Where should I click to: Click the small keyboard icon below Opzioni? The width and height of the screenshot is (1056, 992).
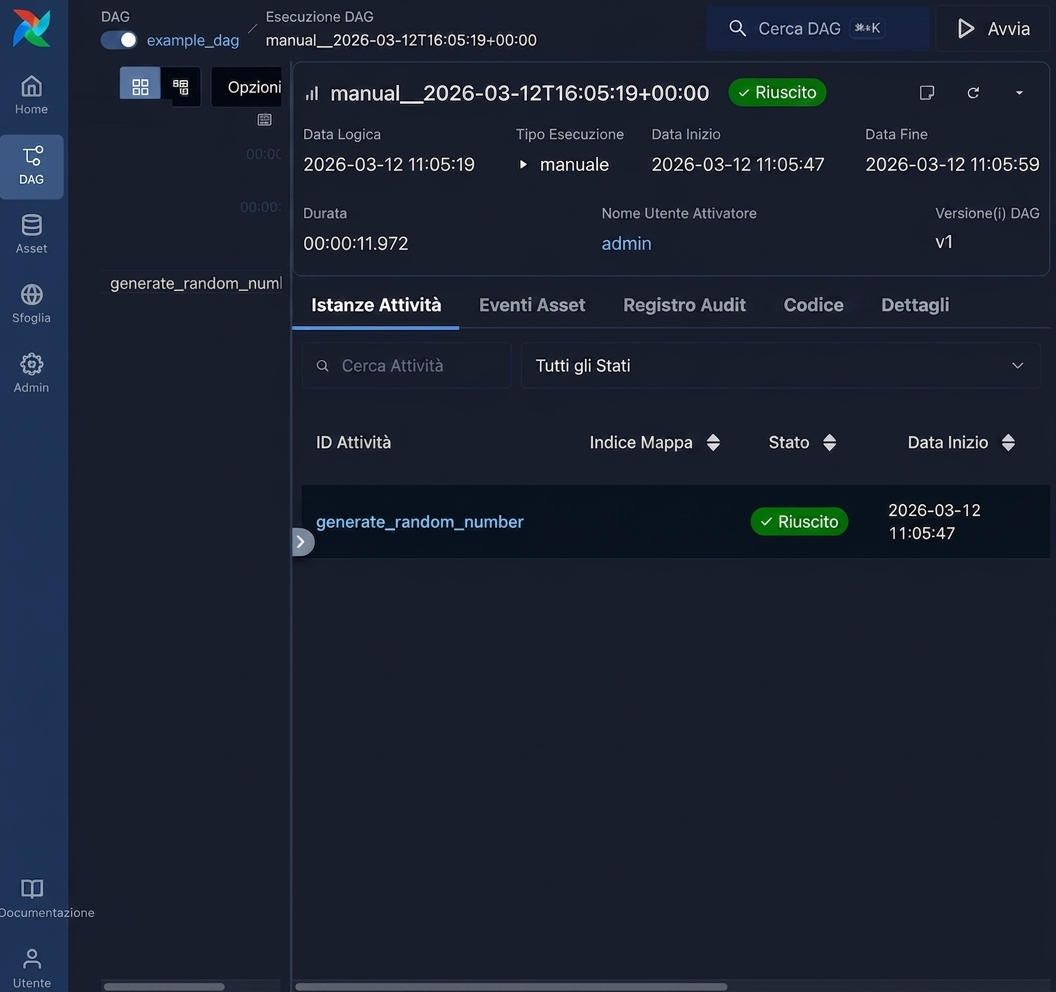265,120
